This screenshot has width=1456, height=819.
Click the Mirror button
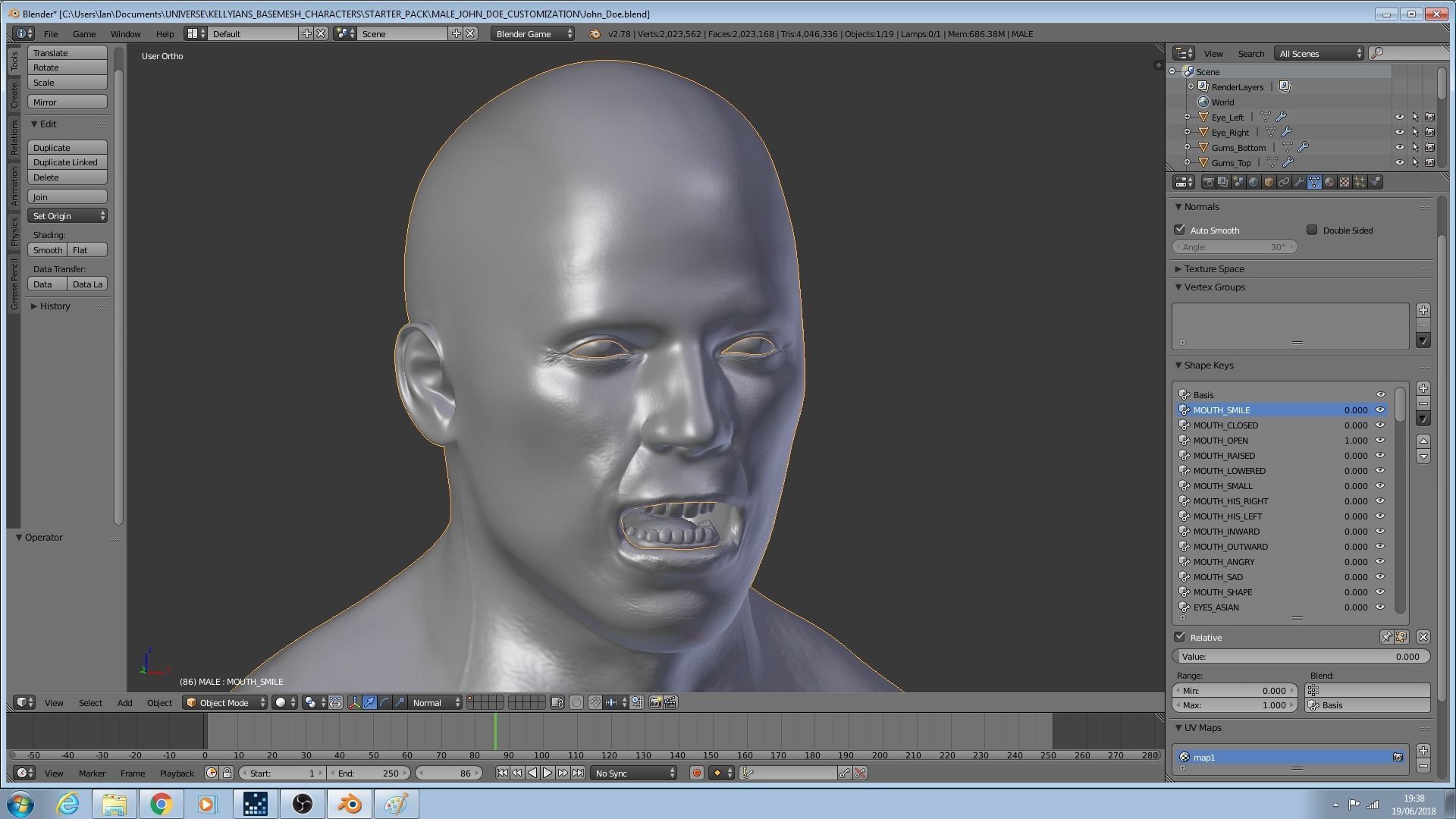click(x=67, y=102)
